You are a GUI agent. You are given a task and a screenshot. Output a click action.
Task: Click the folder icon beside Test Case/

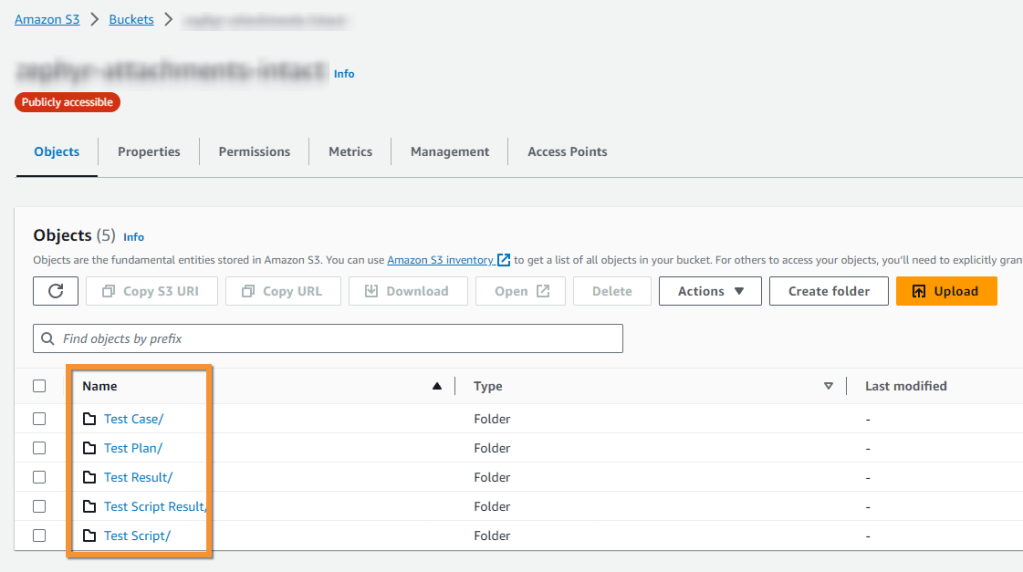[90, 419]
